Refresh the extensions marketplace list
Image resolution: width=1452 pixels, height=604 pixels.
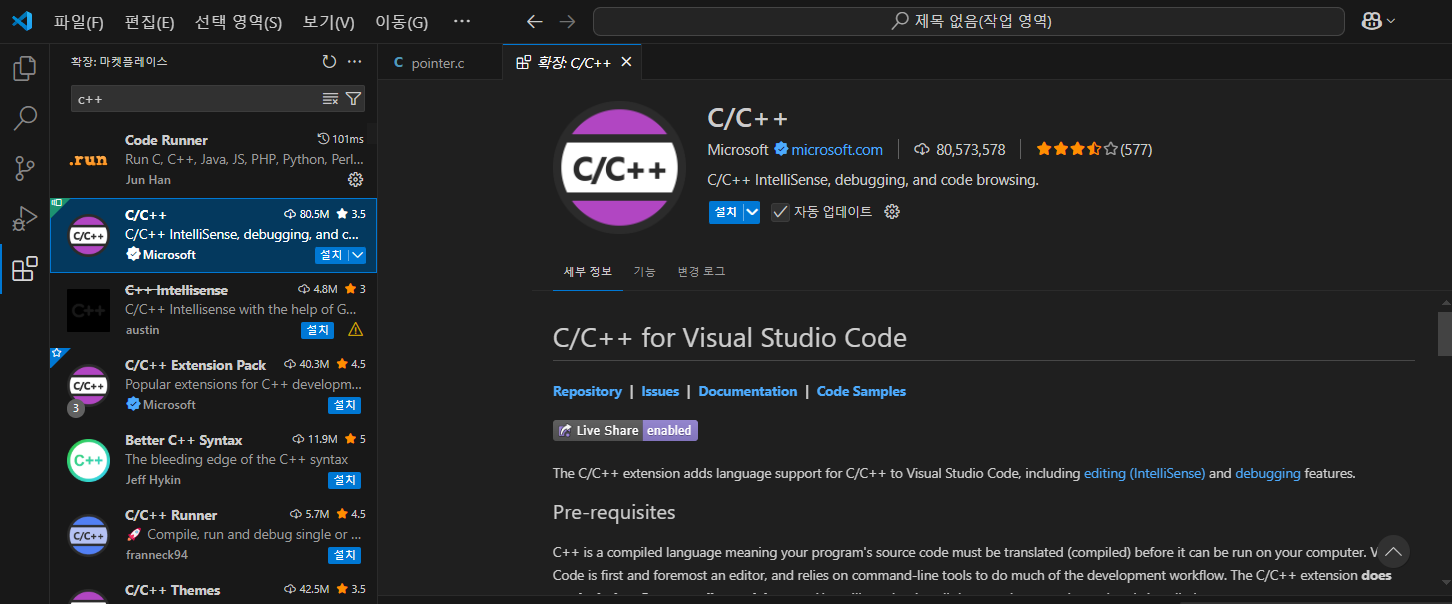329,62
